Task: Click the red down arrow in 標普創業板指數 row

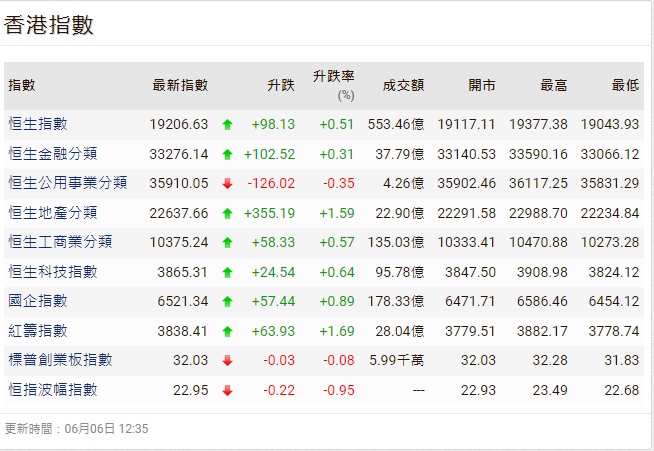Action: 227,360
